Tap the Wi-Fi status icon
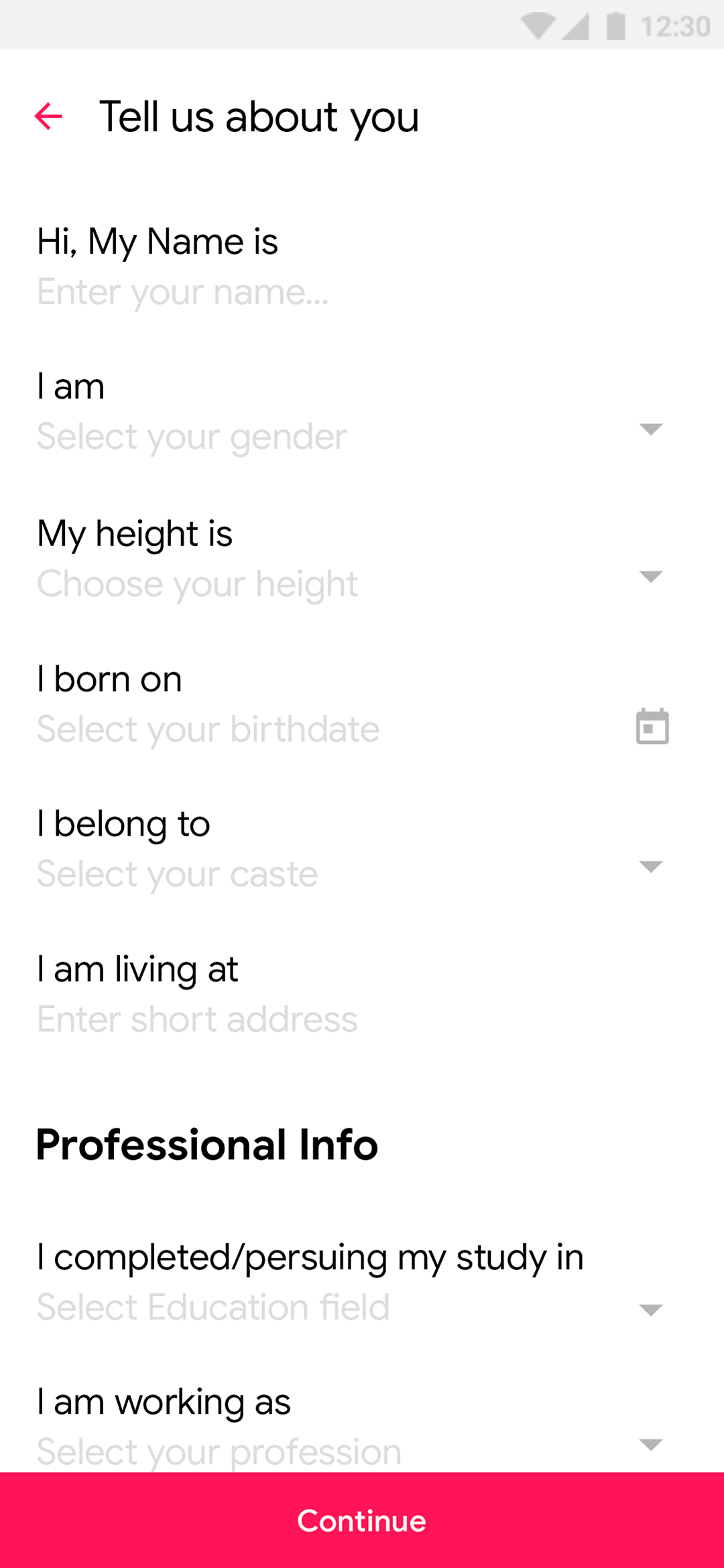This screenshot has height=1568, width=724. [x=538, y=27]
